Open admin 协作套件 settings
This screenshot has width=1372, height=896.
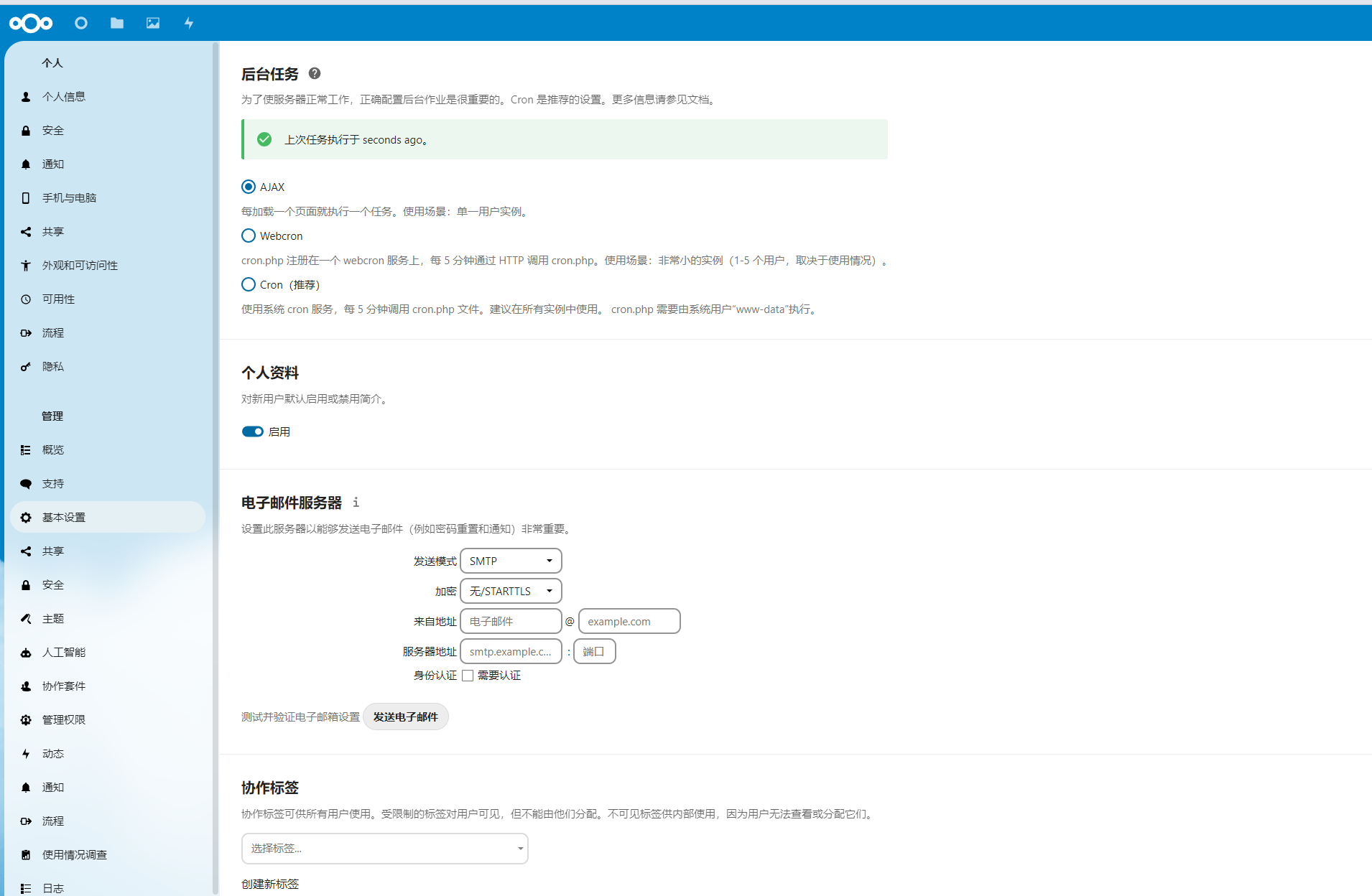pyautogui.click(x=108, y=686)
